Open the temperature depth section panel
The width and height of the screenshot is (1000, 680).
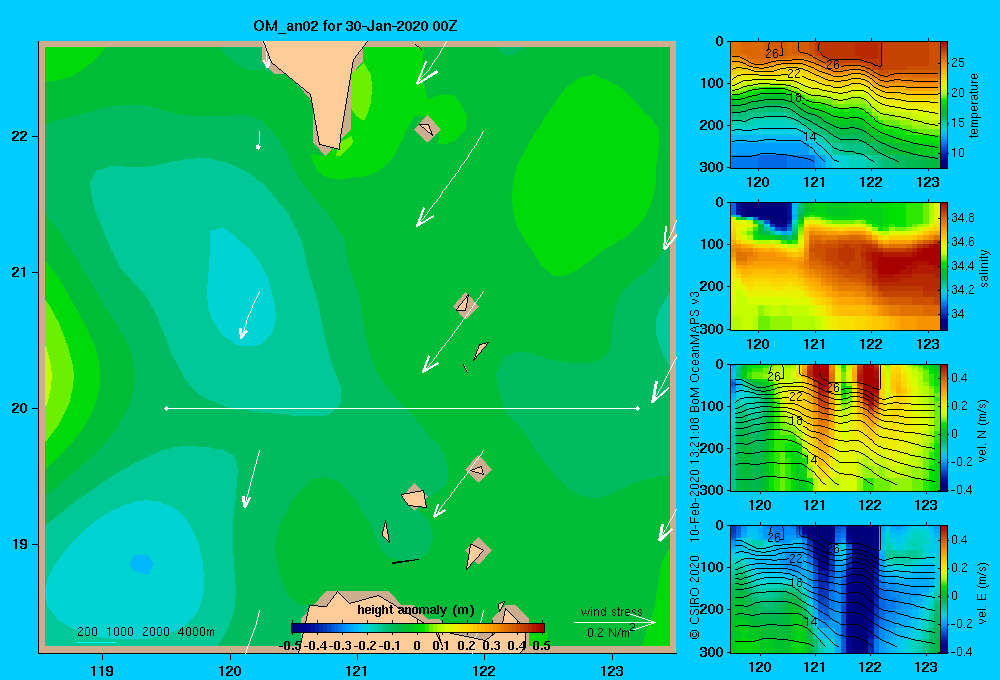(835, 105)
